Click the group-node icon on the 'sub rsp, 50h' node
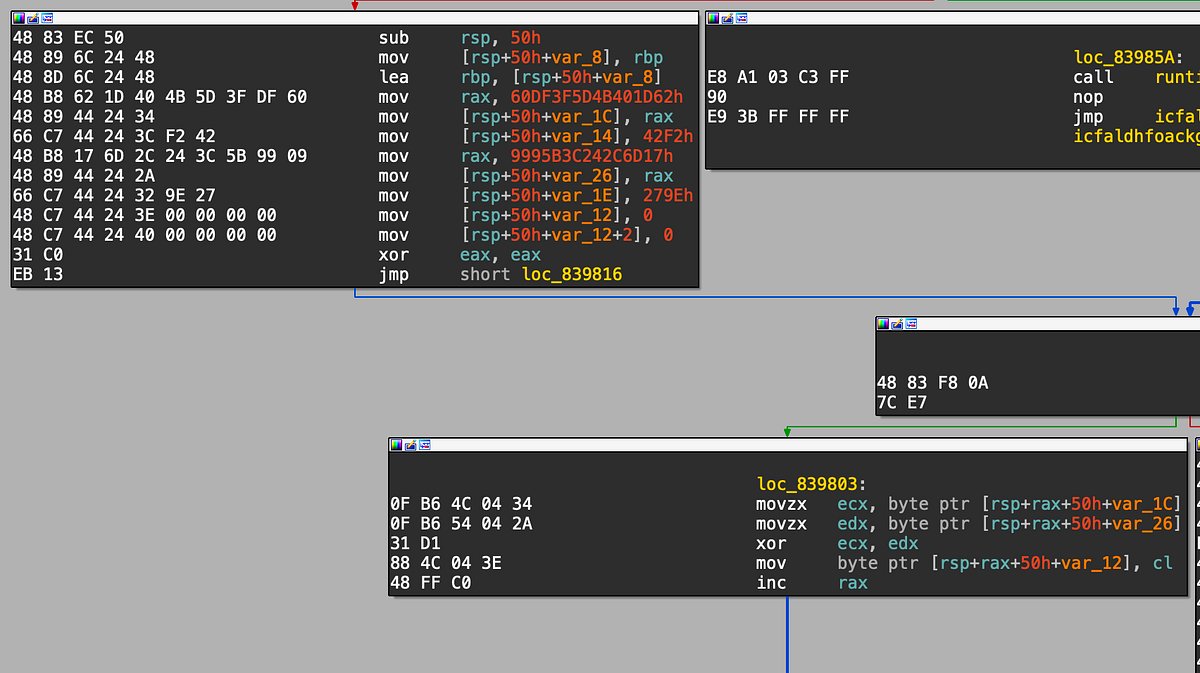The width and height of the screenshot is (1200, 673). [x=47, y=18]
